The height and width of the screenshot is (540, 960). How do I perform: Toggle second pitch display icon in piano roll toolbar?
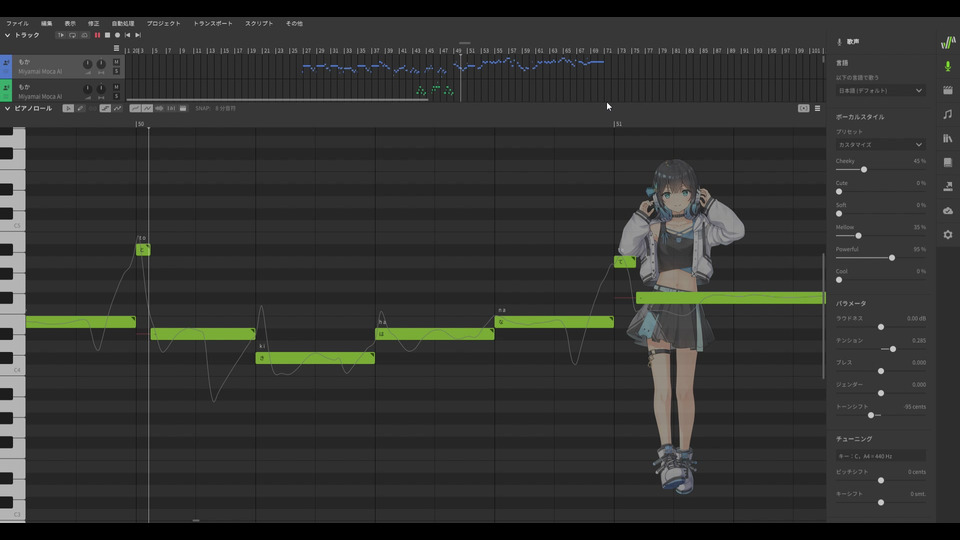point(147,108)
